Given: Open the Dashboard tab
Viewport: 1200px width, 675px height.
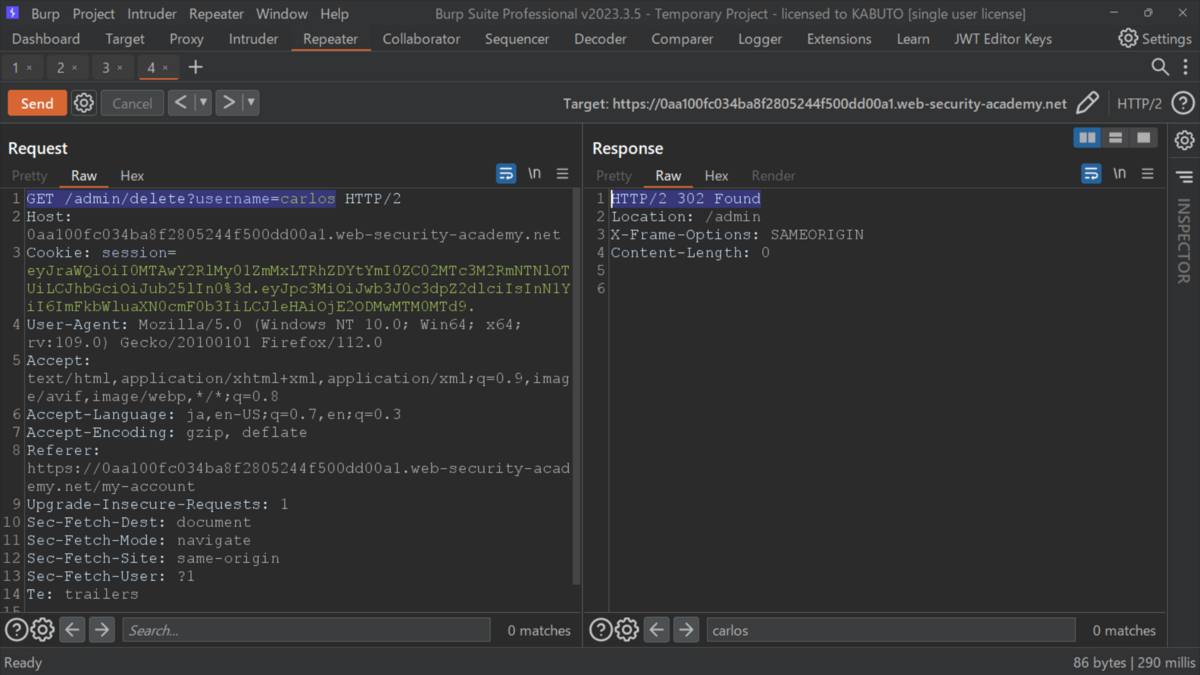Looking at the screenshot, I should coord(46,39).
